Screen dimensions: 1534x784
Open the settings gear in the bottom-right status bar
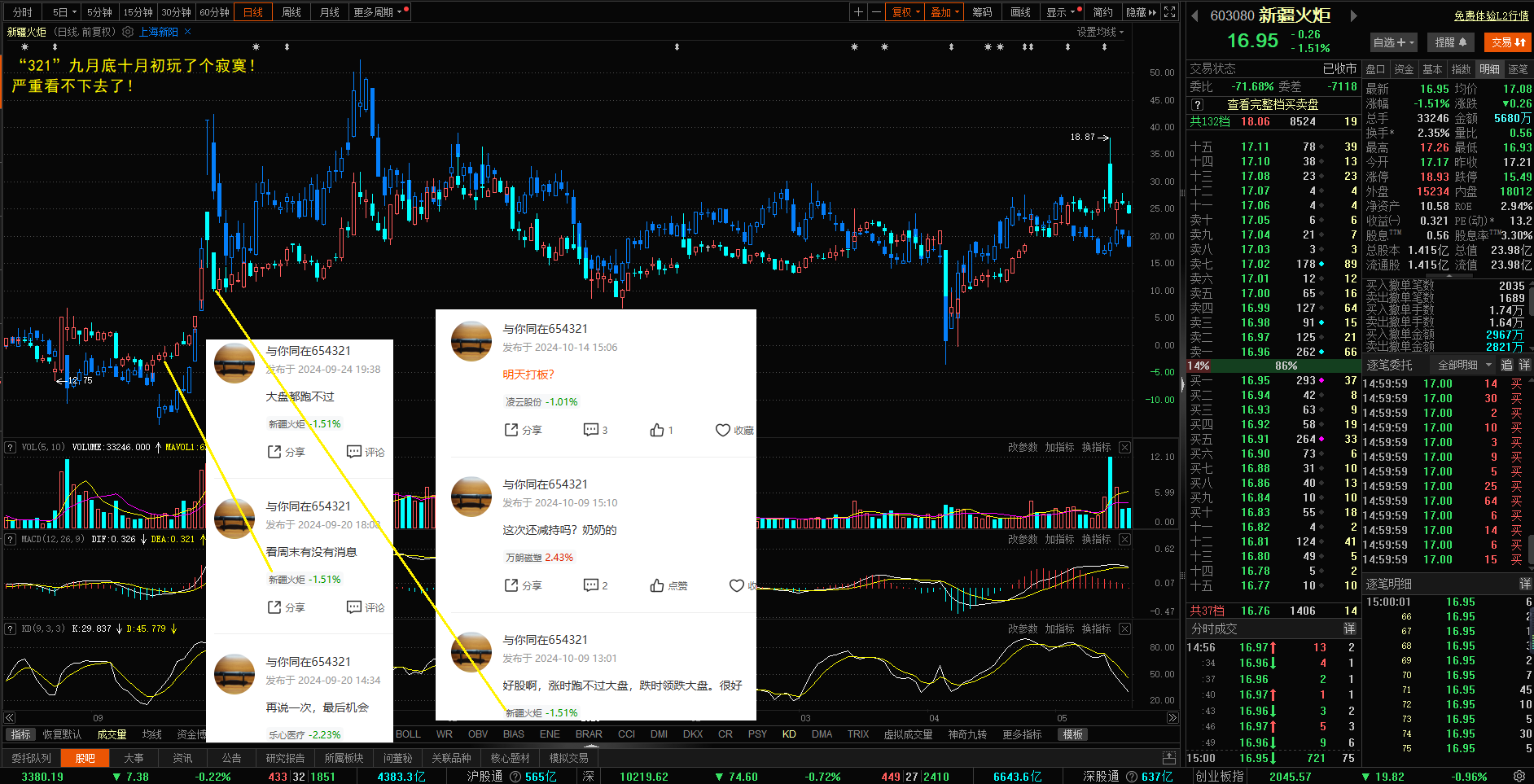click(1519, 776)
